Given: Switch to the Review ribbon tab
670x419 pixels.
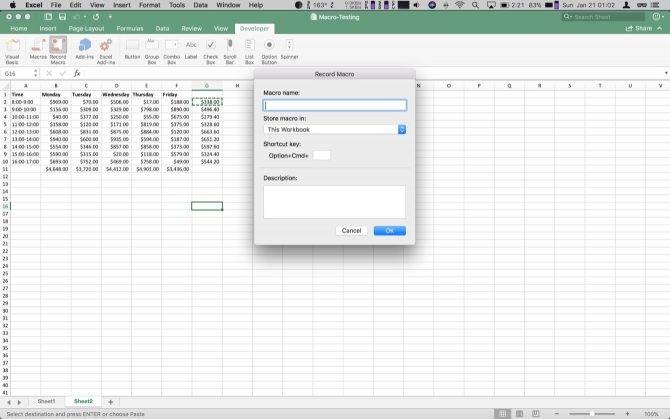Looking at the screenshot, I should (x=191, y=28).
